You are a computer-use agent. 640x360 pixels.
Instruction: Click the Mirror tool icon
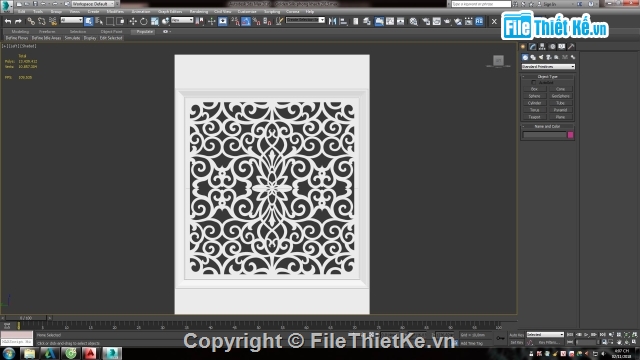(x=333, y=21)
